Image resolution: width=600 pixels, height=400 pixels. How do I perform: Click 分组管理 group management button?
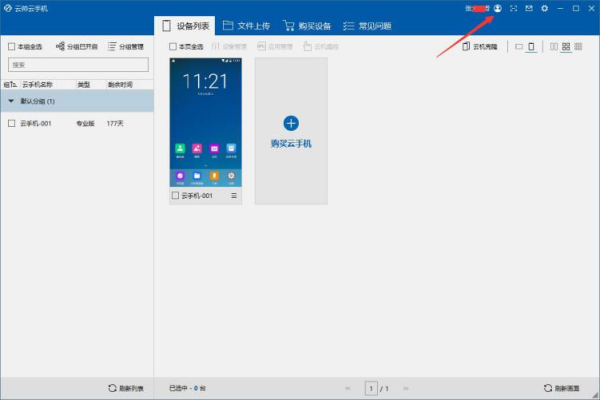pyautogui.click(x=126, y=47)
